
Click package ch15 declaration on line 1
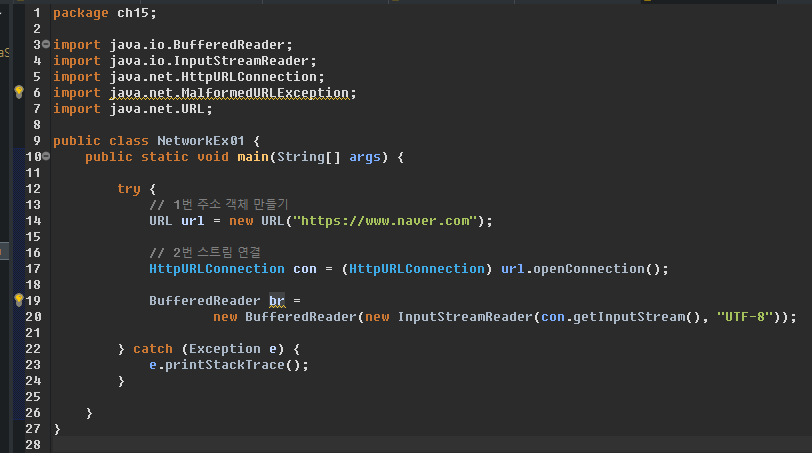pyautogui.click(x=105, y=13)
